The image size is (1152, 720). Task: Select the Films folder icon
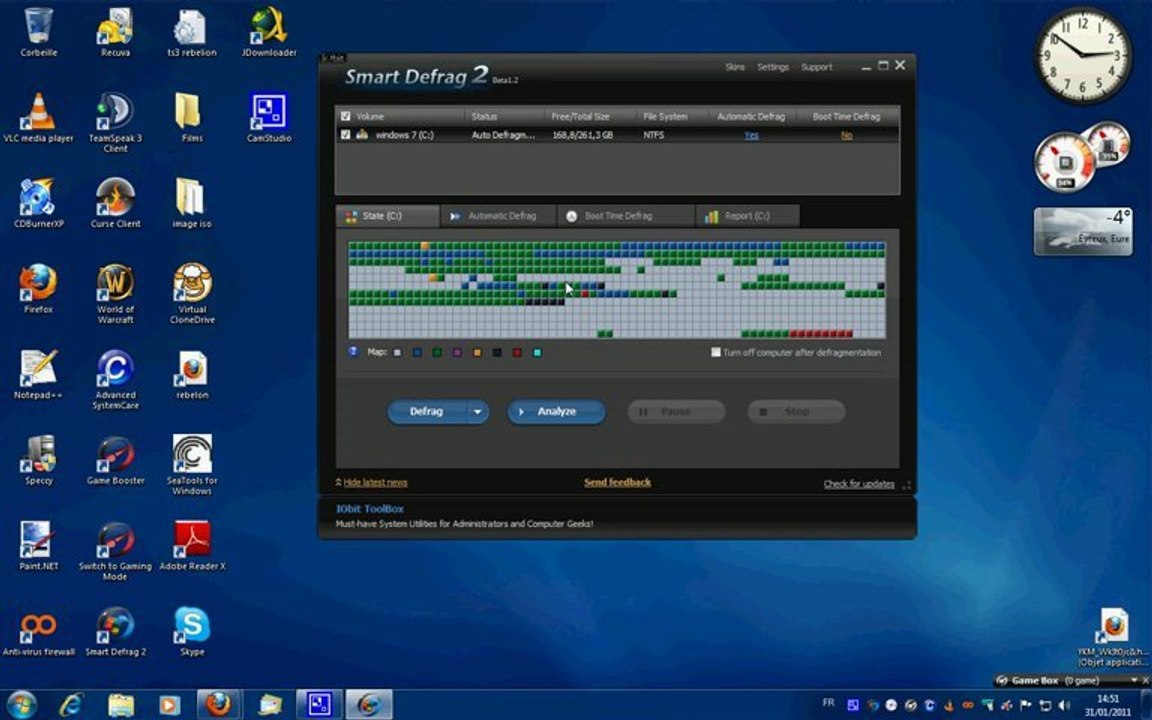192,118
